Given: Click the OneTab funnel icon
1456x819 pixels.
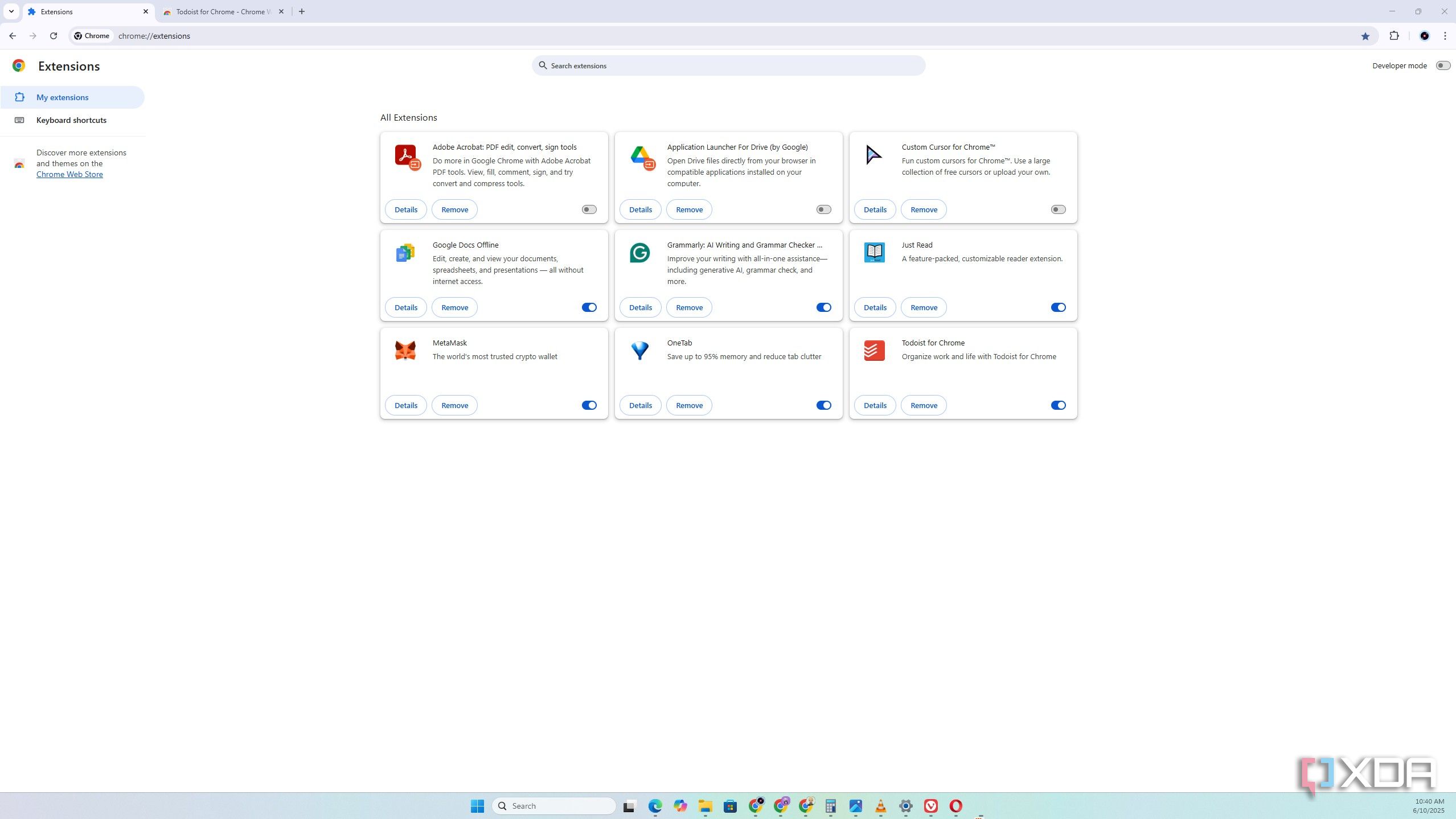Looking at the screenshot, I should point(639,350).
